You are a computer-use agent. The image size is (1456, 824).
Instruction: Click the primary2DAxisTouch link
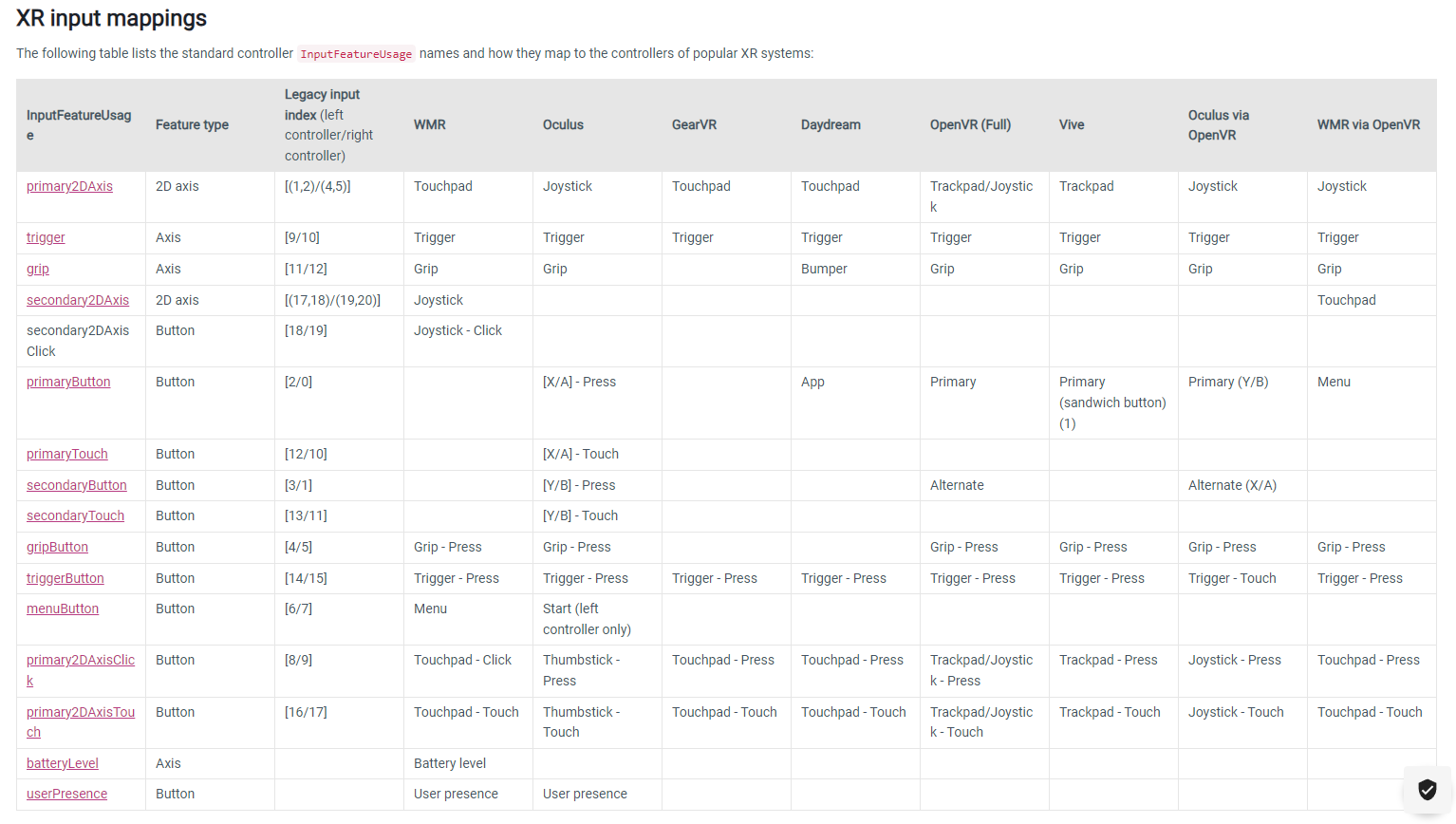81,721
